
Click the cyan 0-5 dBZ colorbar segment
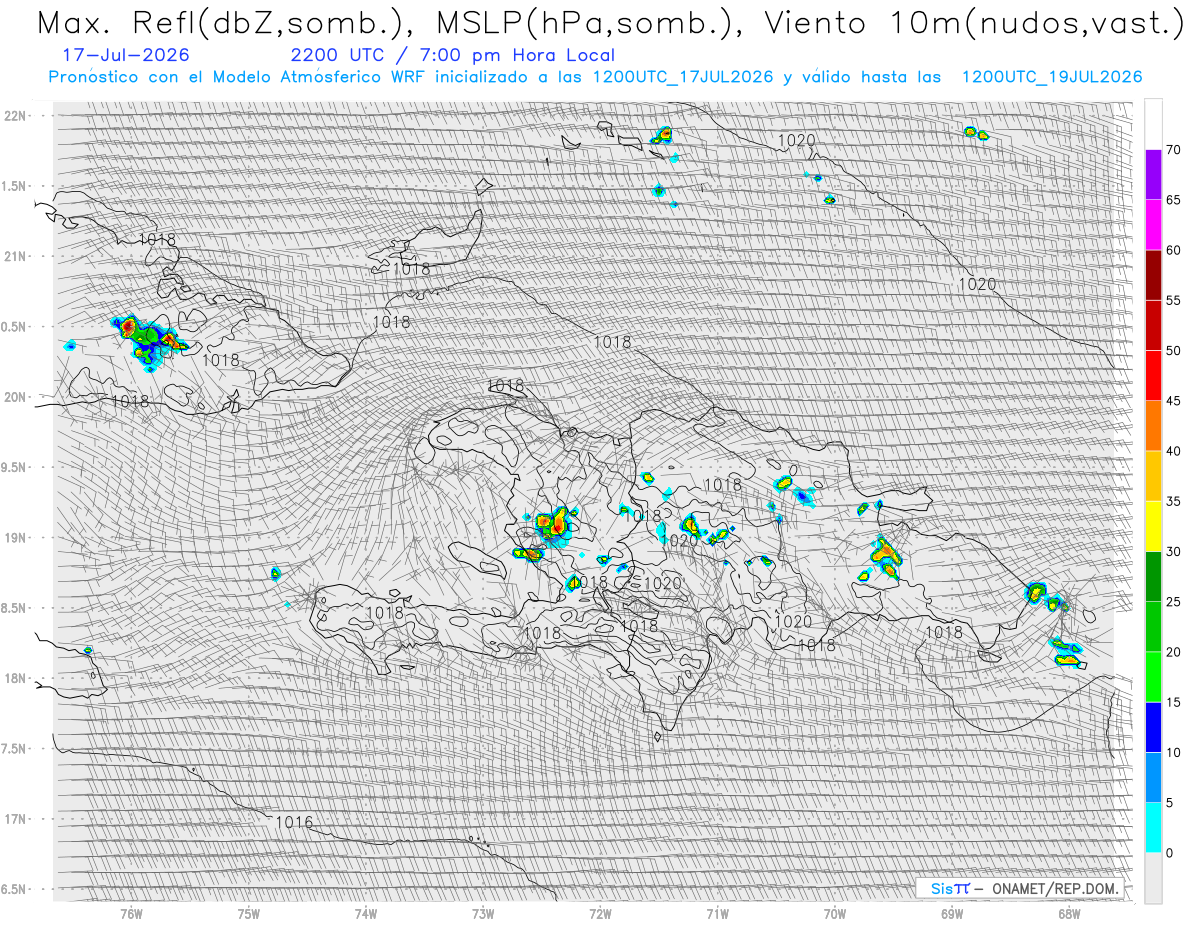(x=1153, y=827)
